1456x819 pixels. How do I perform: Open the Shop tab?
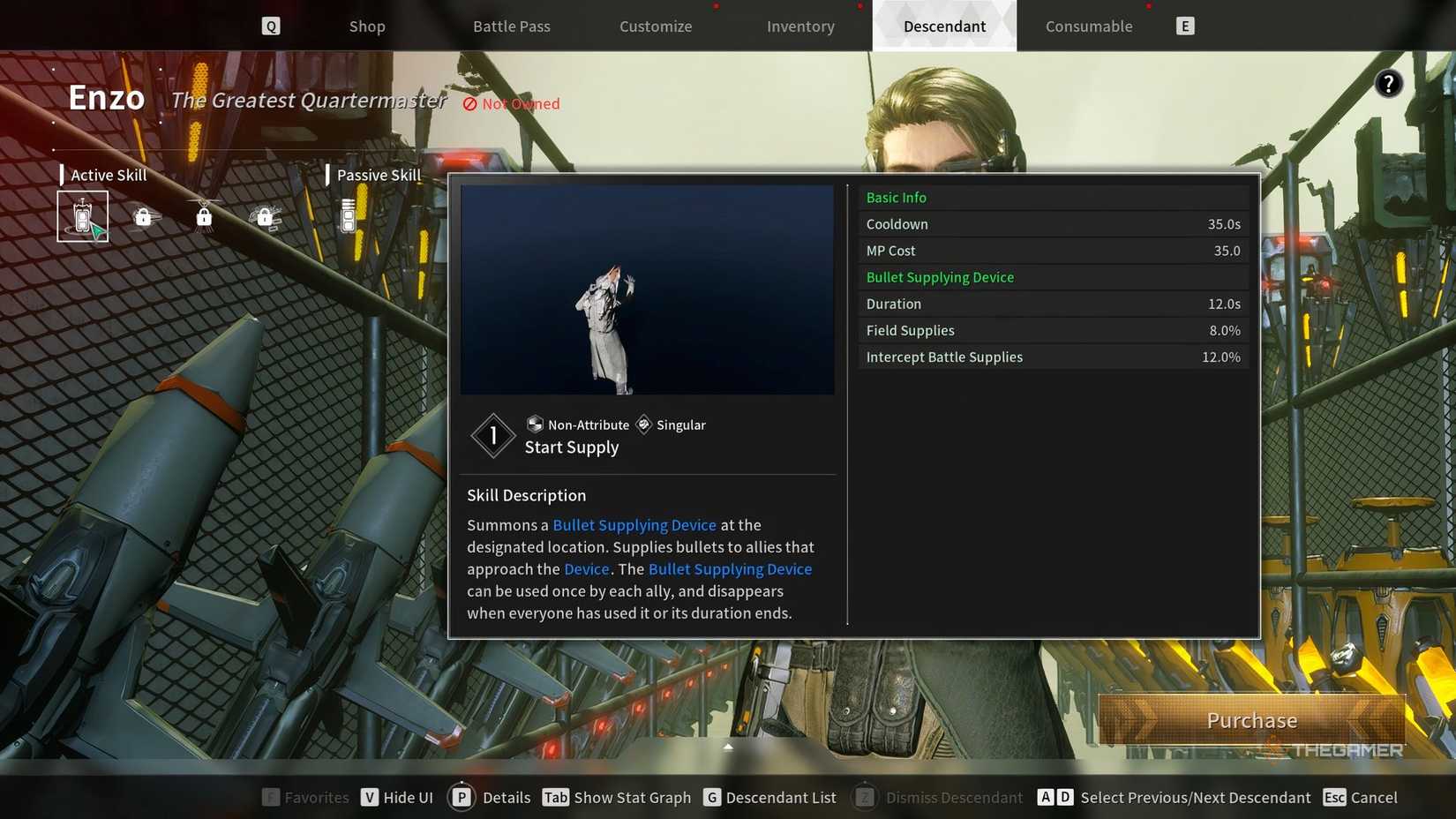367,26
